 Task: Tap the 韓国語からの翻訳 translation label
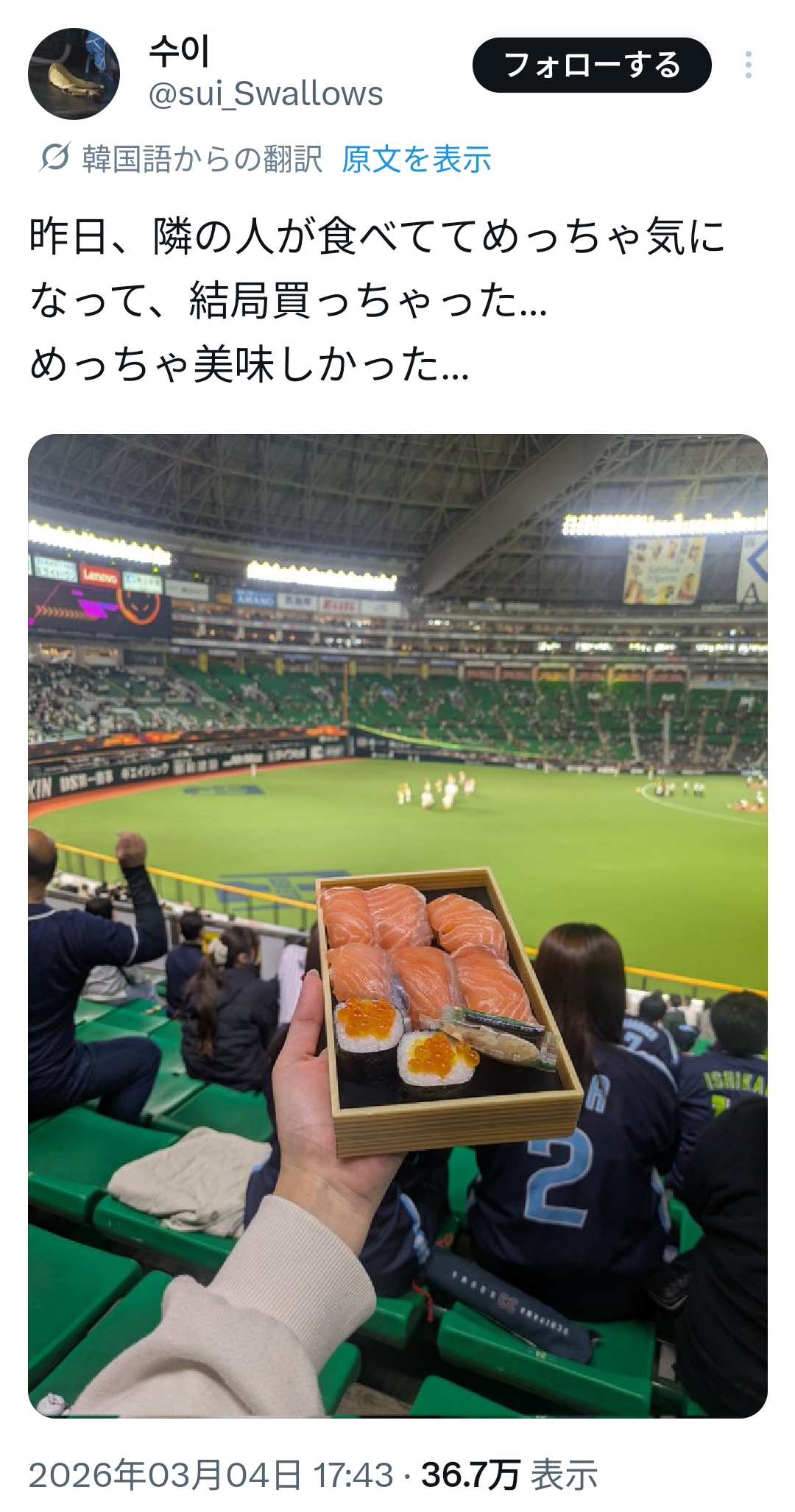202,159
